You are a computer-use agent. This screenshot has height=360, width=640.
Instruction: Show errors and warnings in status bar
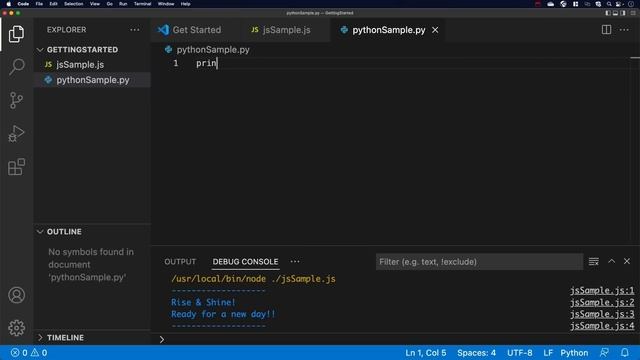point(29,353)
